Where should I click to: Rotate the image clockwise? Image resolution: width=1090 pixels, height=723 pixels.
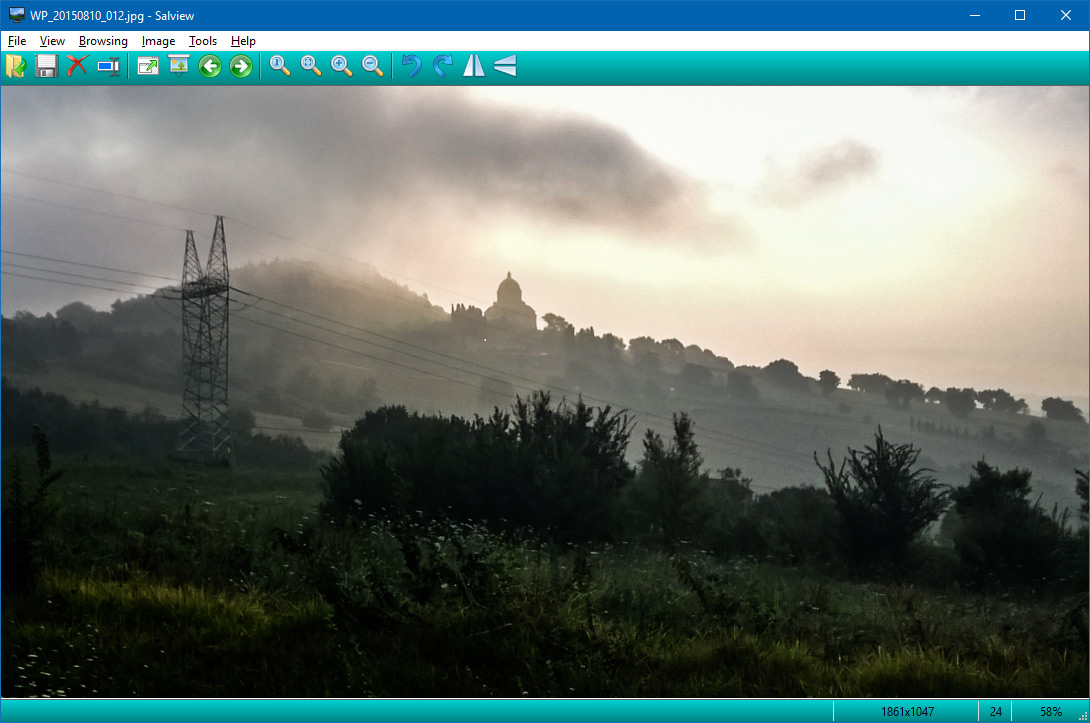[x=443, y=66]
